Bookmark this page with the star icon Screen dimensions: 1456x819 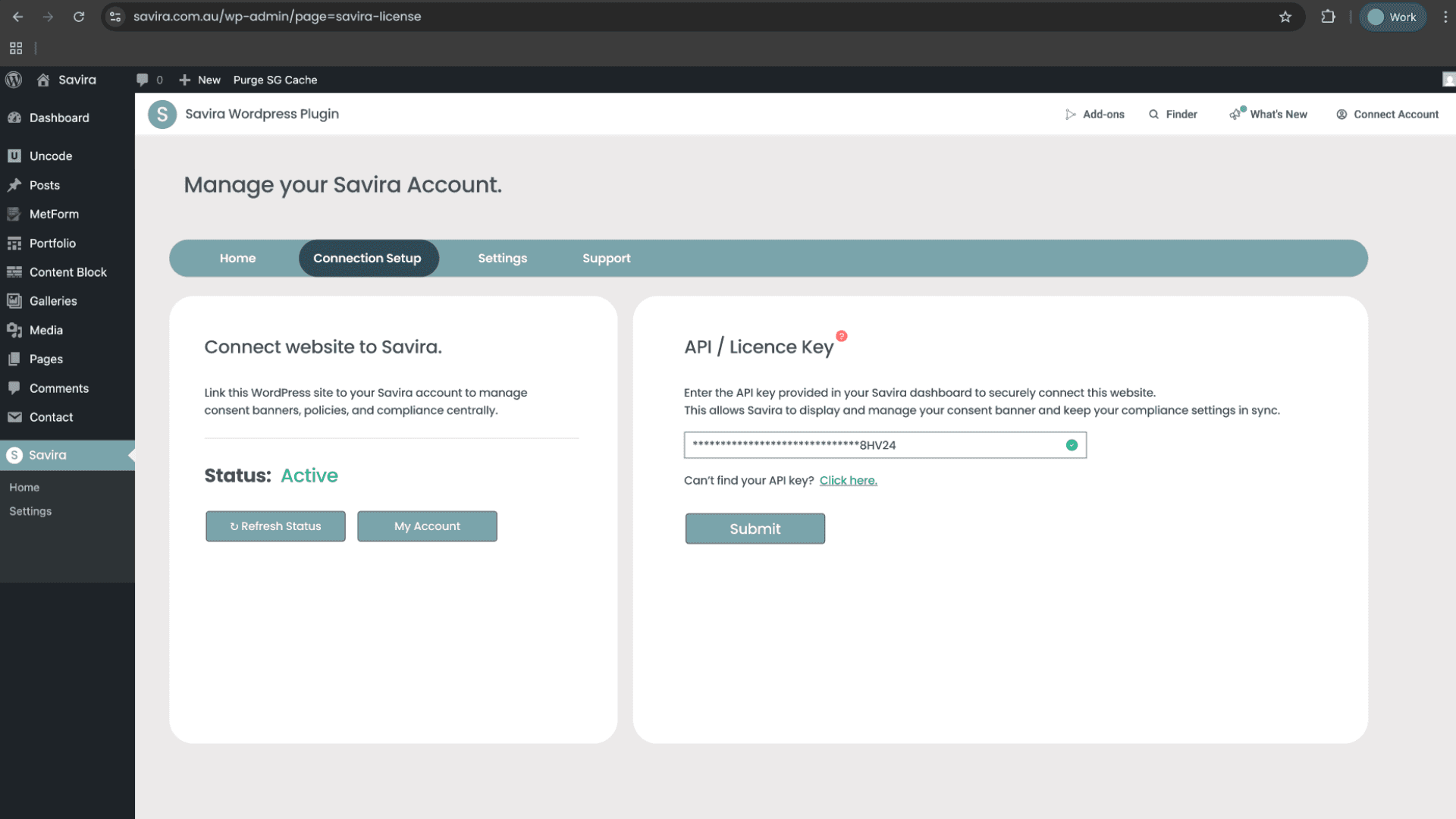(1285, 17)
